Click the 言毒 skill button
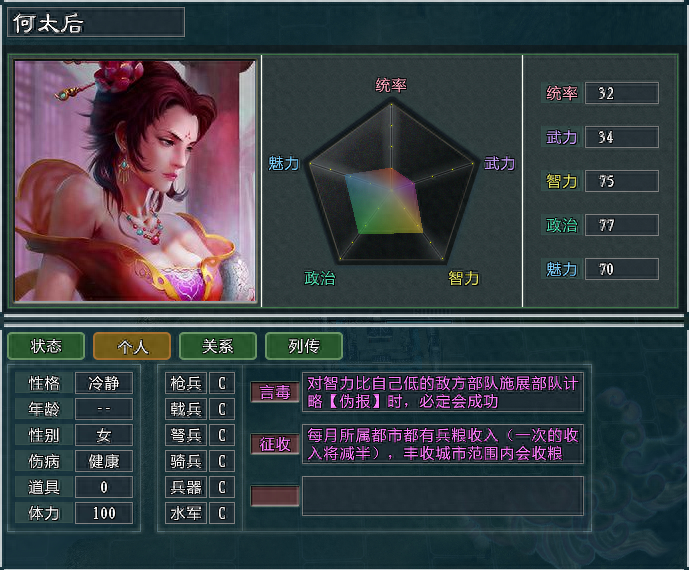This screenshot has height=570, width=689. (x=275, y=392)
